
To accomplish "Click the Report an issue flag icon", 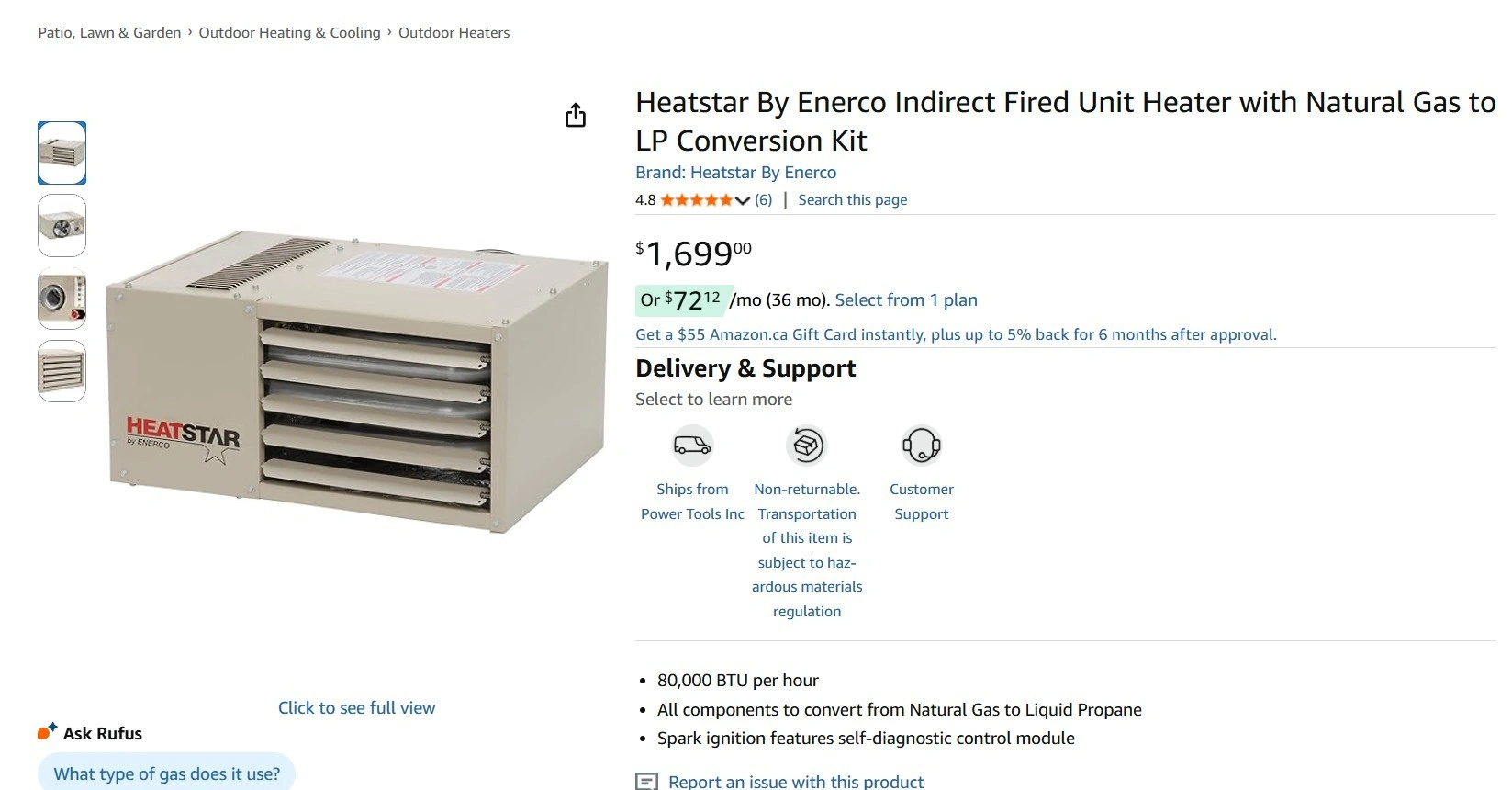I will (647, 782).
